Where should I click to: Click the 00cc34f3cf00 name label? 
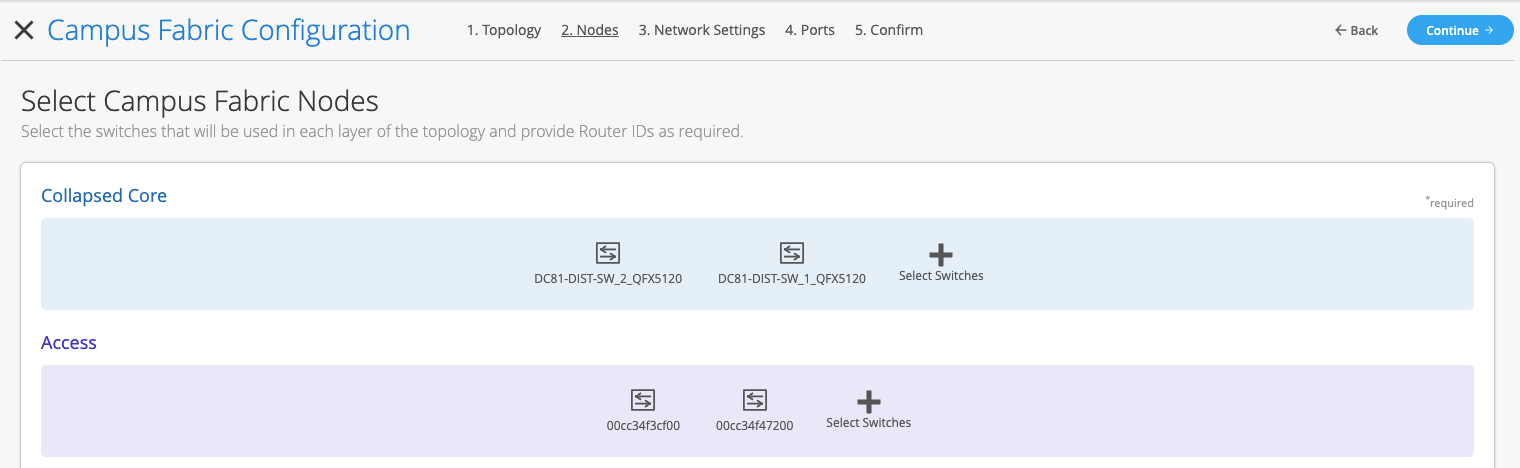[643, 425]
